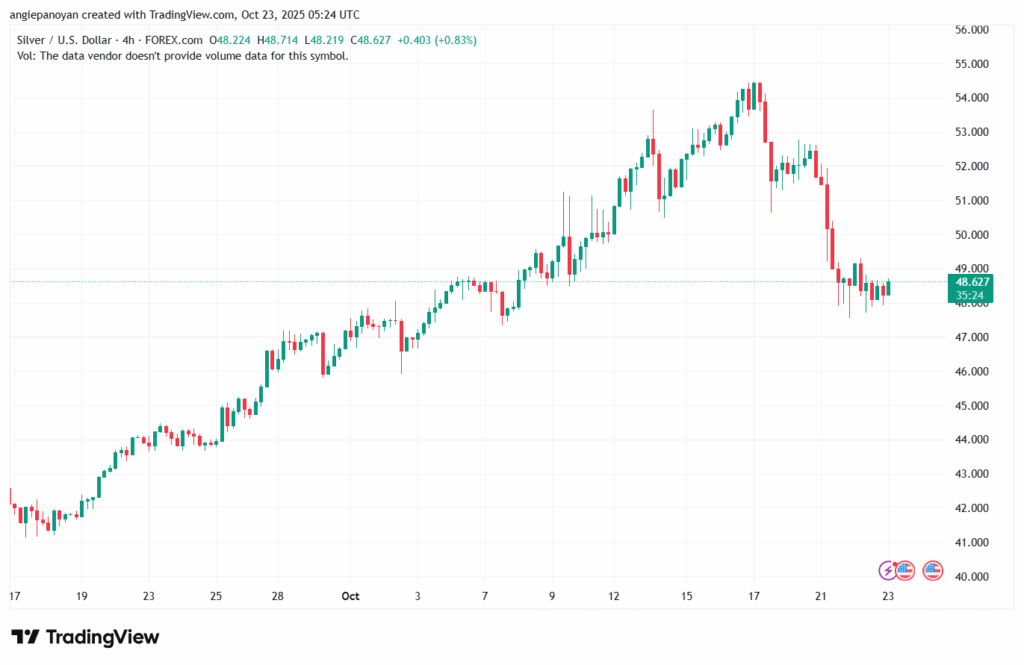Click the +0.403 (+0.83%) change value
Screen dimensions: 1024x665
tap(437, 40)
